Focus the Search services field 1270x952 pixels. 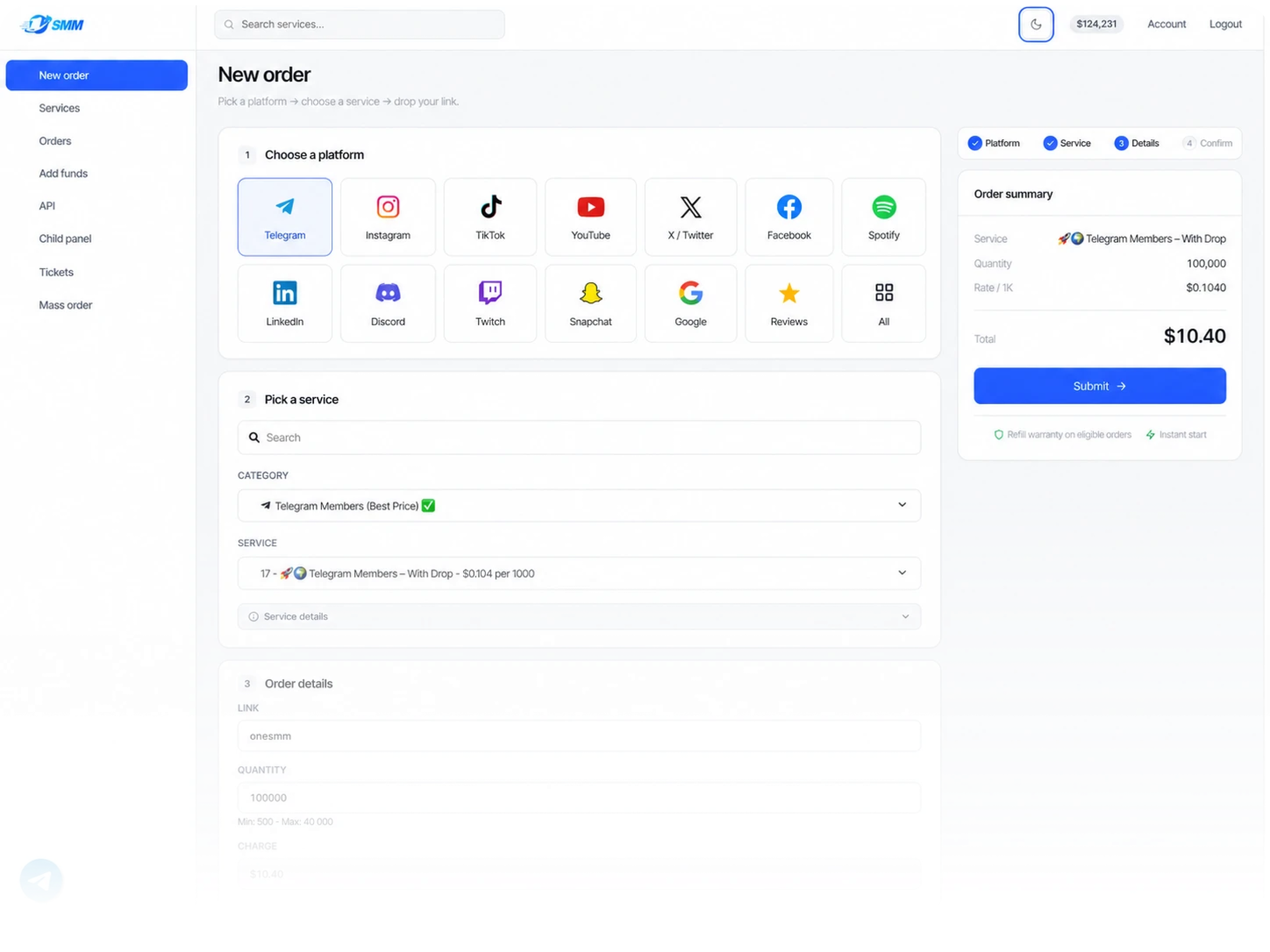[x=359, y=24]
